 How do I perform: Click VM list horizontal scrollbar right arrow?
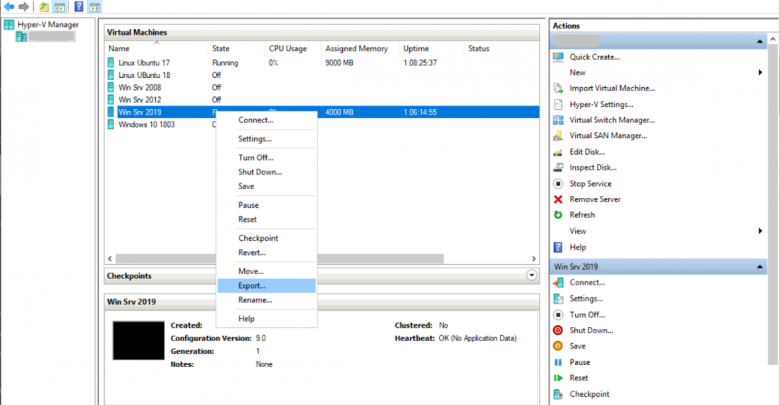tap(534, 259)
